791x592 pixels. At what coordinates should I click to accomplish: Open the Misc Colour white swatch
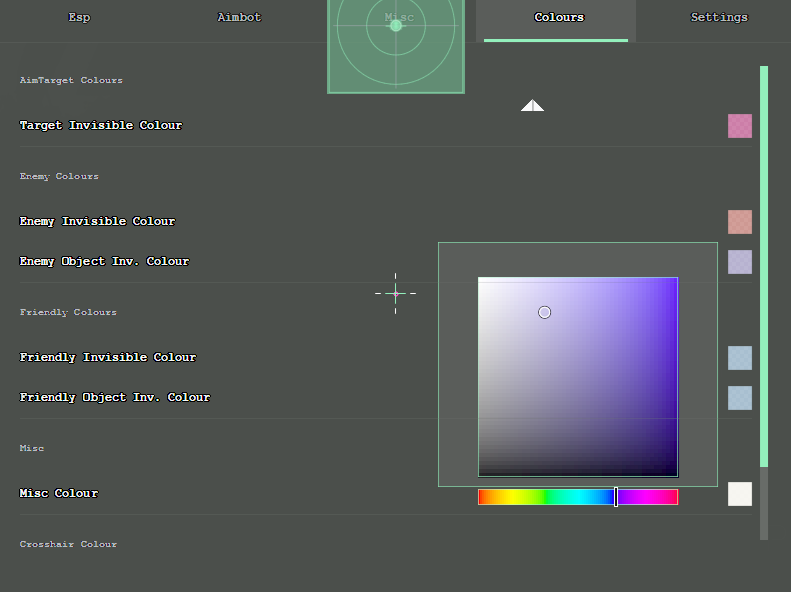(x=740, y=494)
